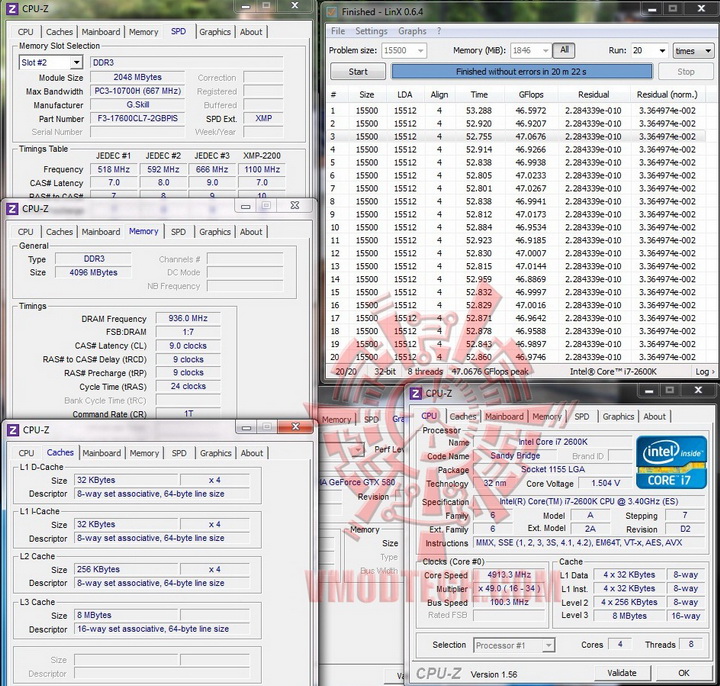Open the ? help menu in LinX
Image resolution: width=720 pixels, height=686 pixels.
tap(439, 31)
